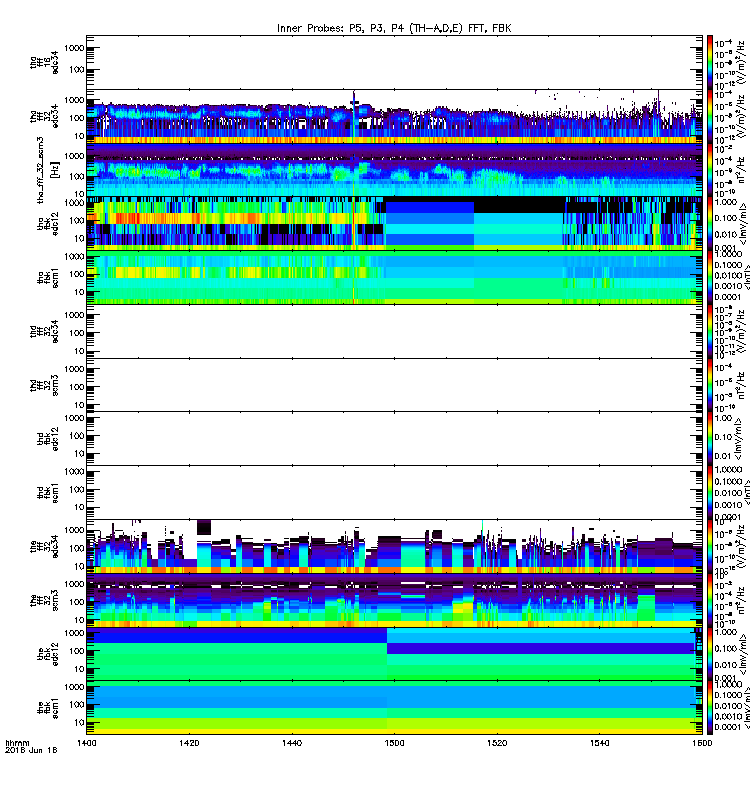
Task: Click the "tha_fff_32_scm3 [Hz]" panel label
Action: click(47, 170)
